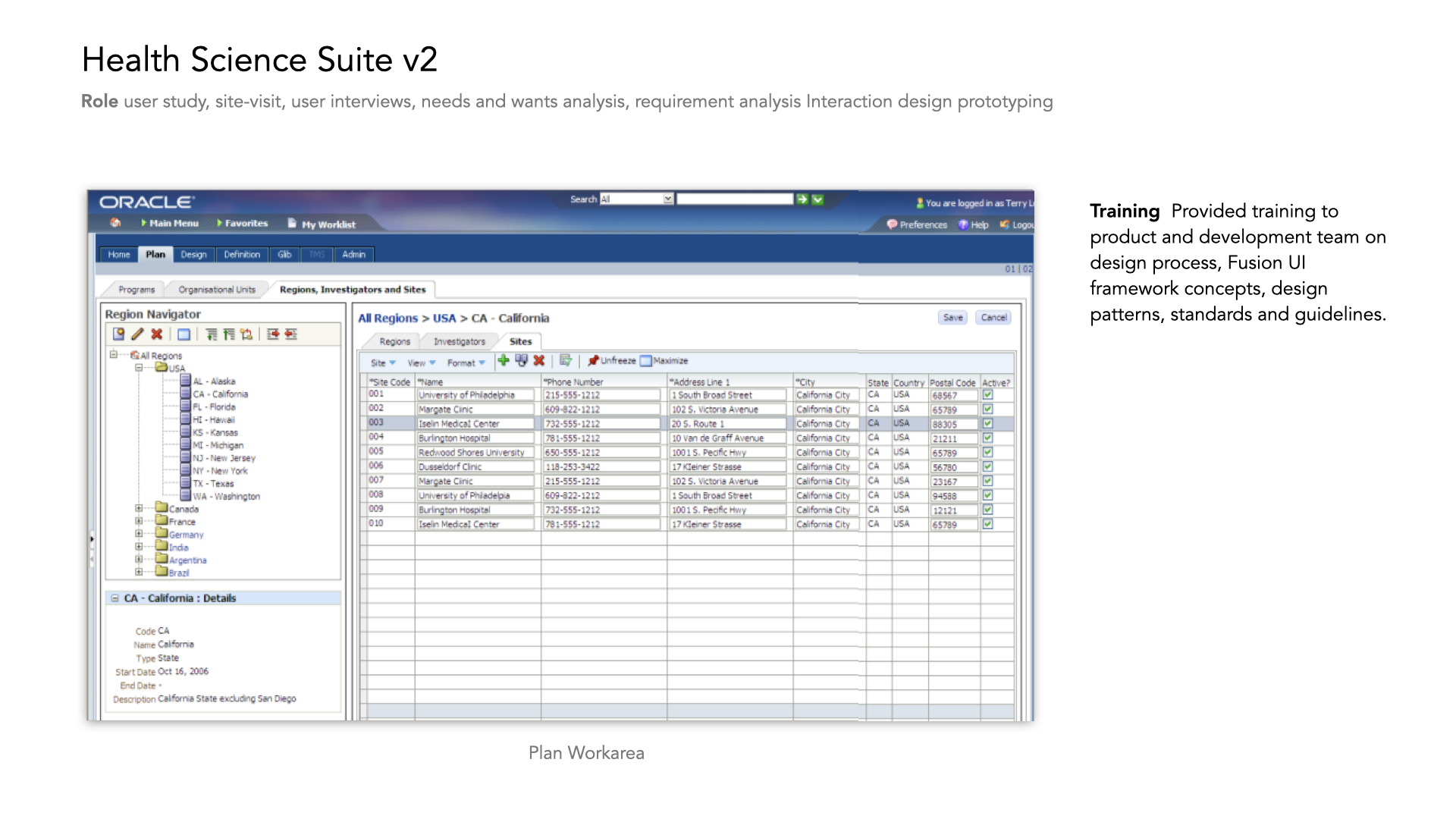Viewport: 1456px width, 819px height.
Task: Click the red X delete icon in Sites toolbar
Action: [x=539, y=361]
